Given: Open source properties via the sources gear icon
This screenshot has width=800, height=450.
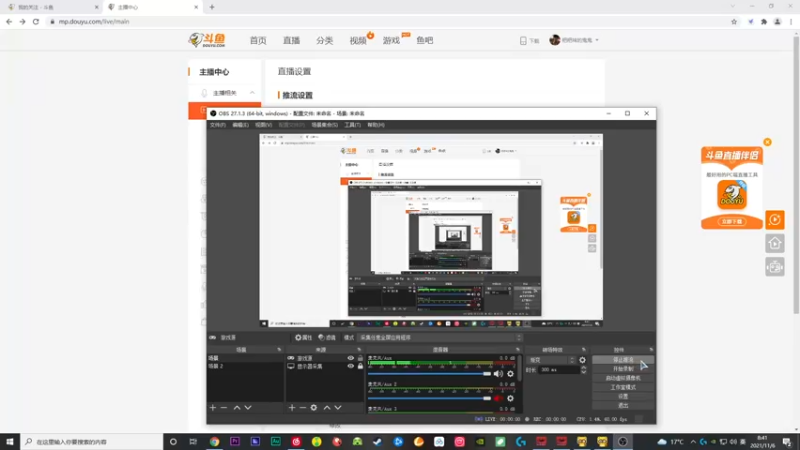Looking at the screenshot, I should click(x=314, y=408).
